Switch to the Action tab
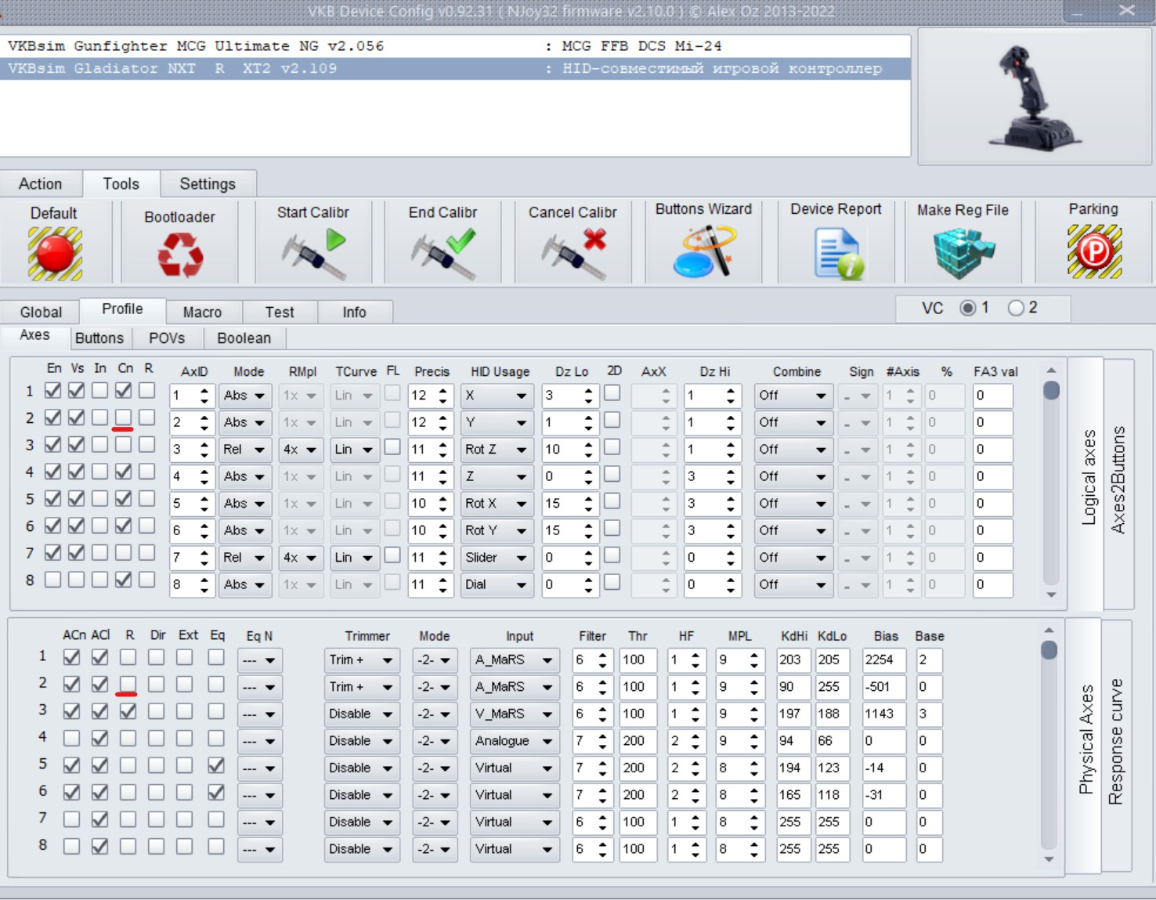 point(41,184)
